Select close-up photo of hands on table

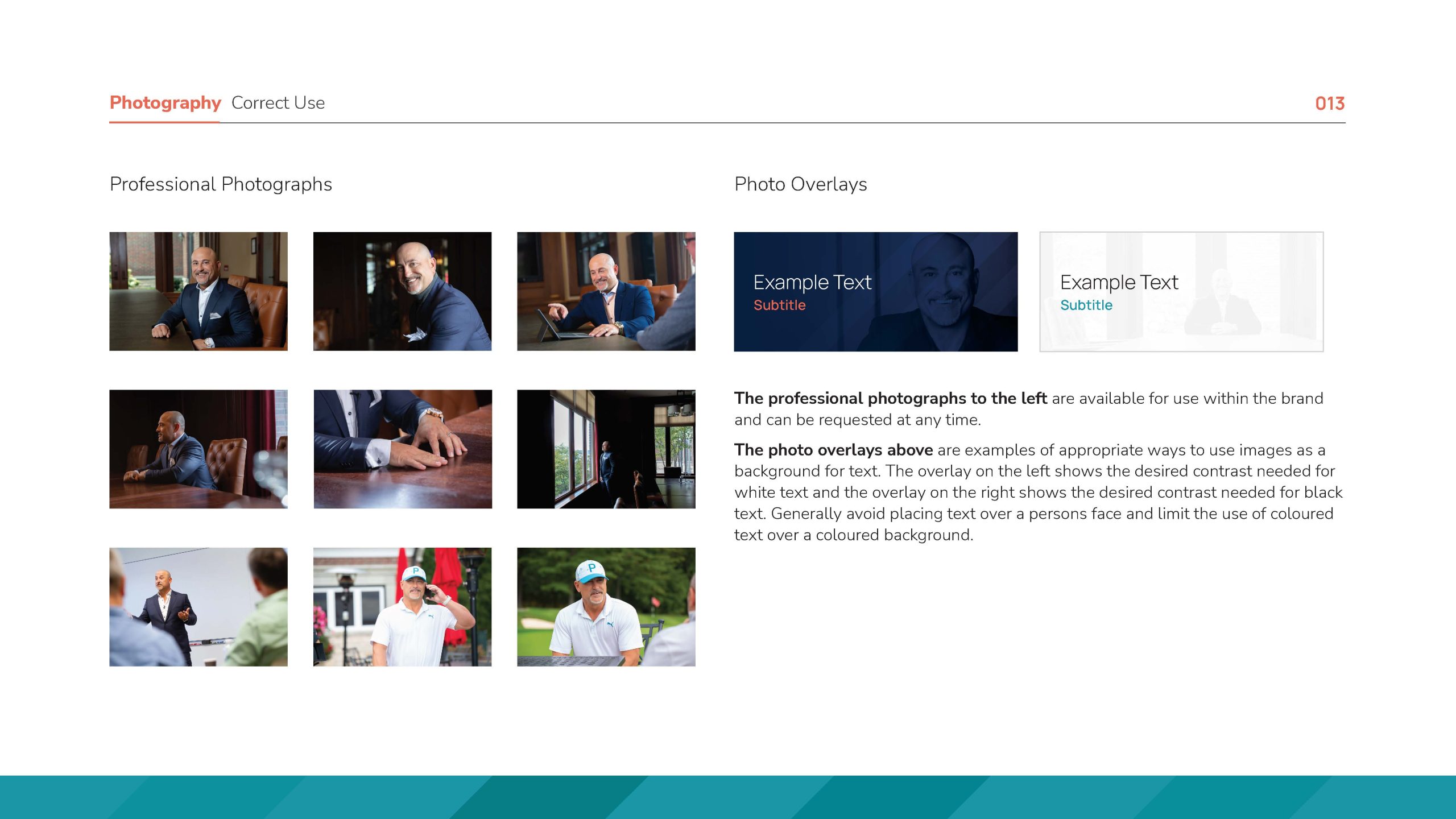click(x=402, y=449)
